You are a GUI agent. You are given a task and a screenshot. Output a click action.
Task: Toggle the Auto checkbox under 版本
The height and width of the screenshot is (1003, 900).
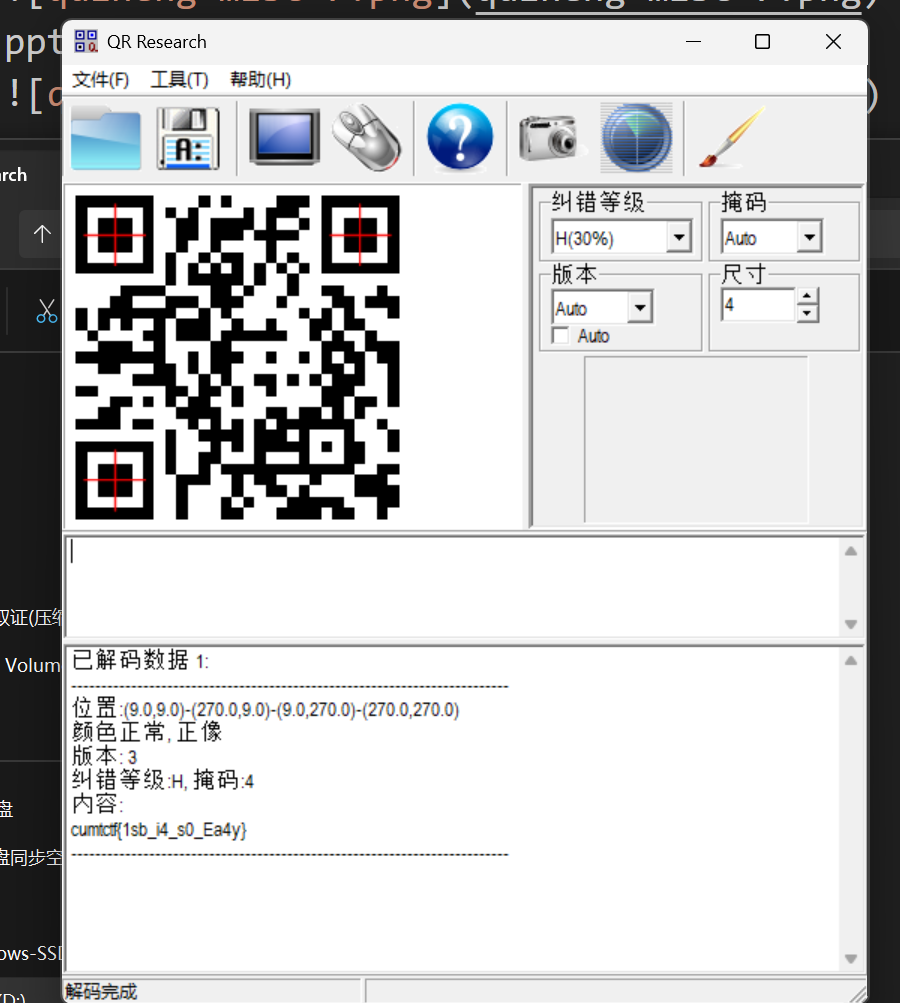click(x=560, y=336)
